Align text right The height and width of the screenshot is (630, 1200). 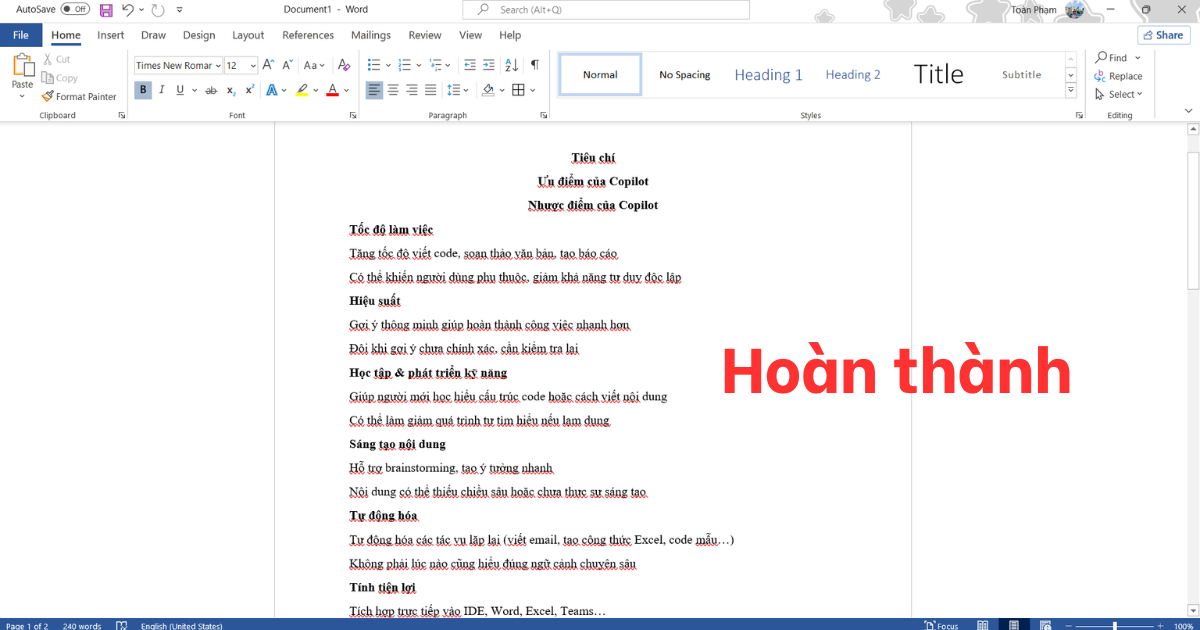[412, 90]
